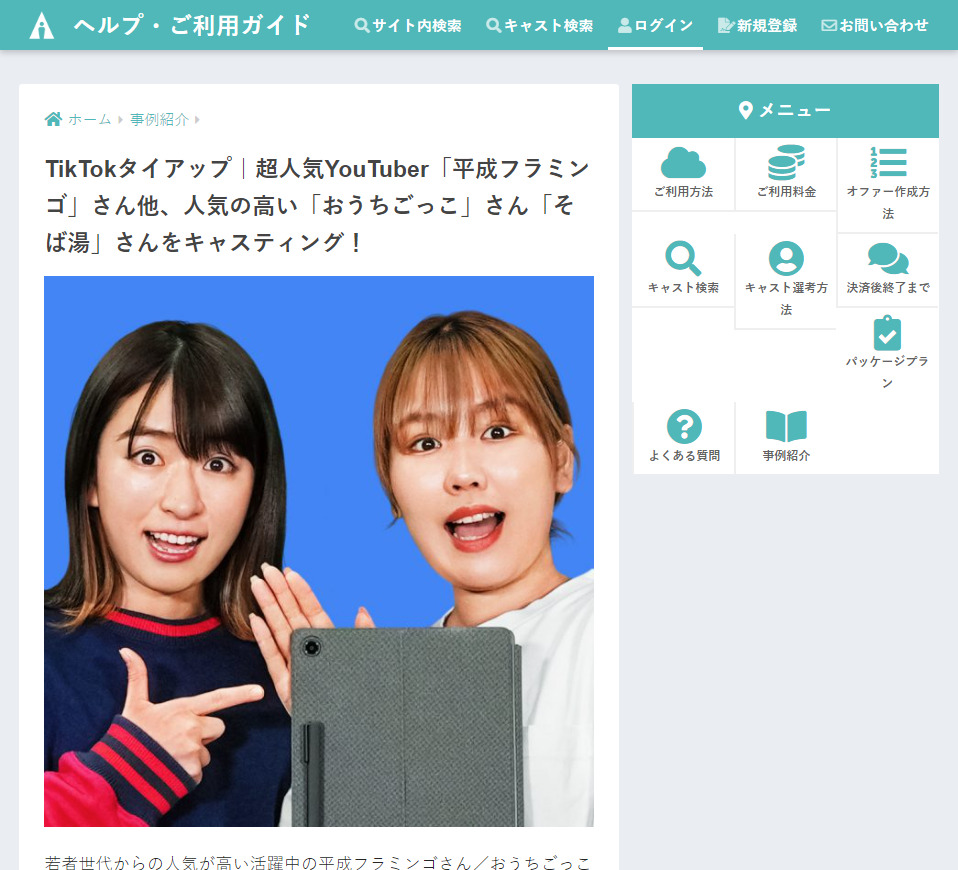Open the ご利用料金 coins icon
Image resolution: width=958 pixels, height=870 pixels.
786,160
